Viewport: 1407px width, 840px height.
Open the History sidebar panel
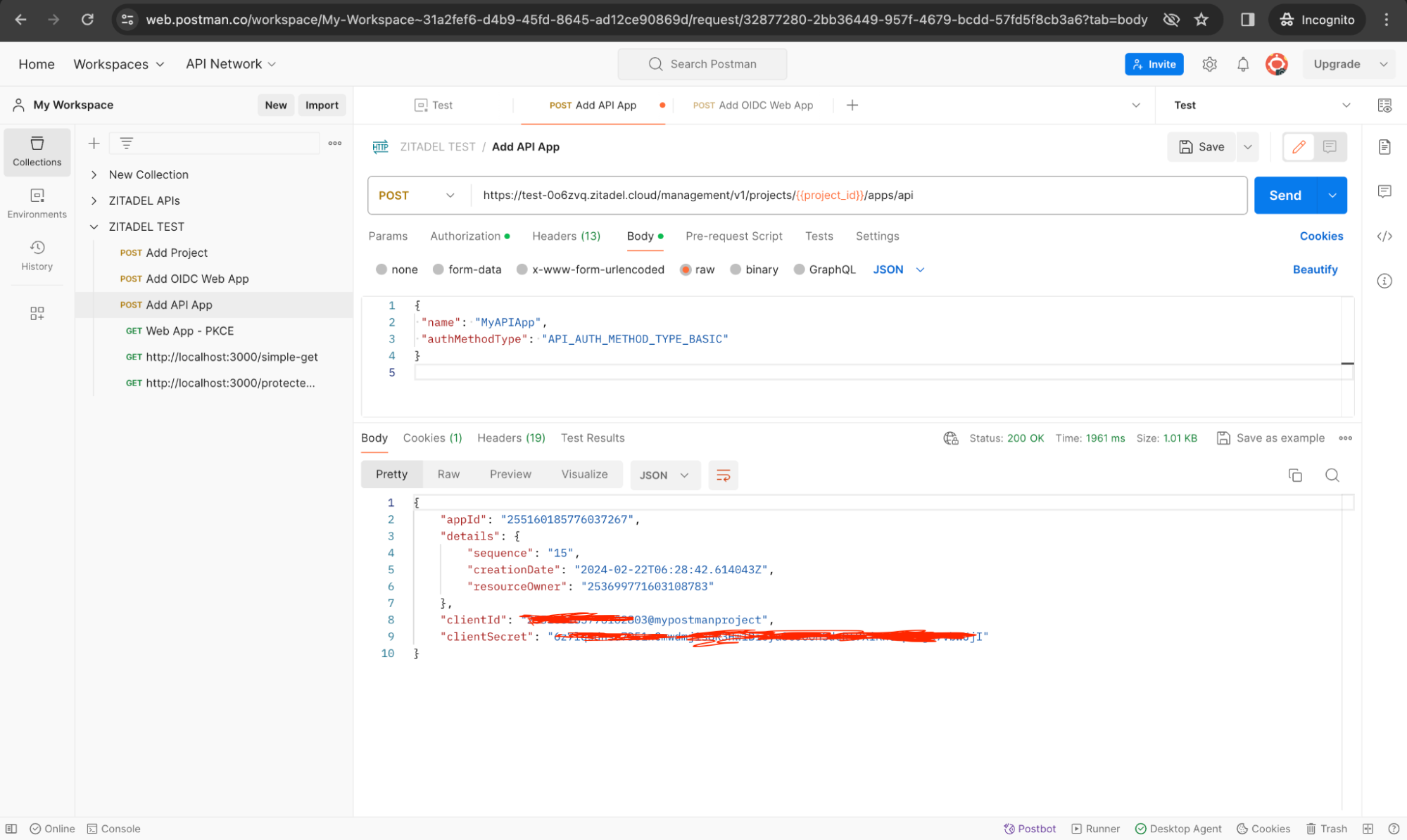37,255
